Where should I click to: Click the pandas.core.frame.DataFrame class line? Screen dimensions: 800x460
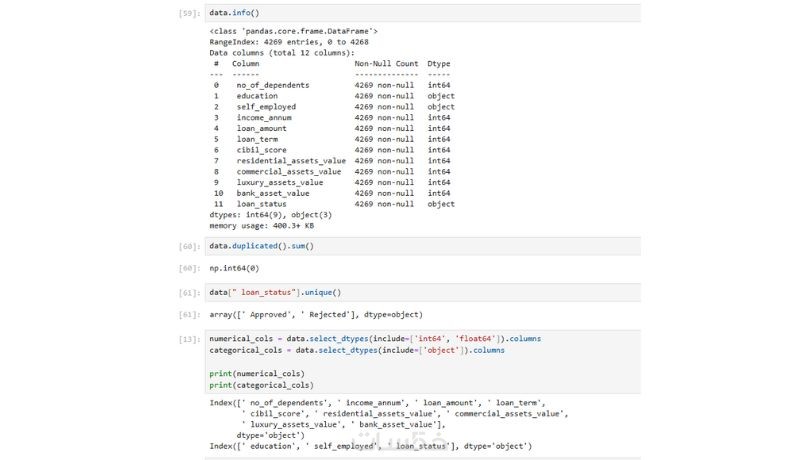(x=293, y=32)
